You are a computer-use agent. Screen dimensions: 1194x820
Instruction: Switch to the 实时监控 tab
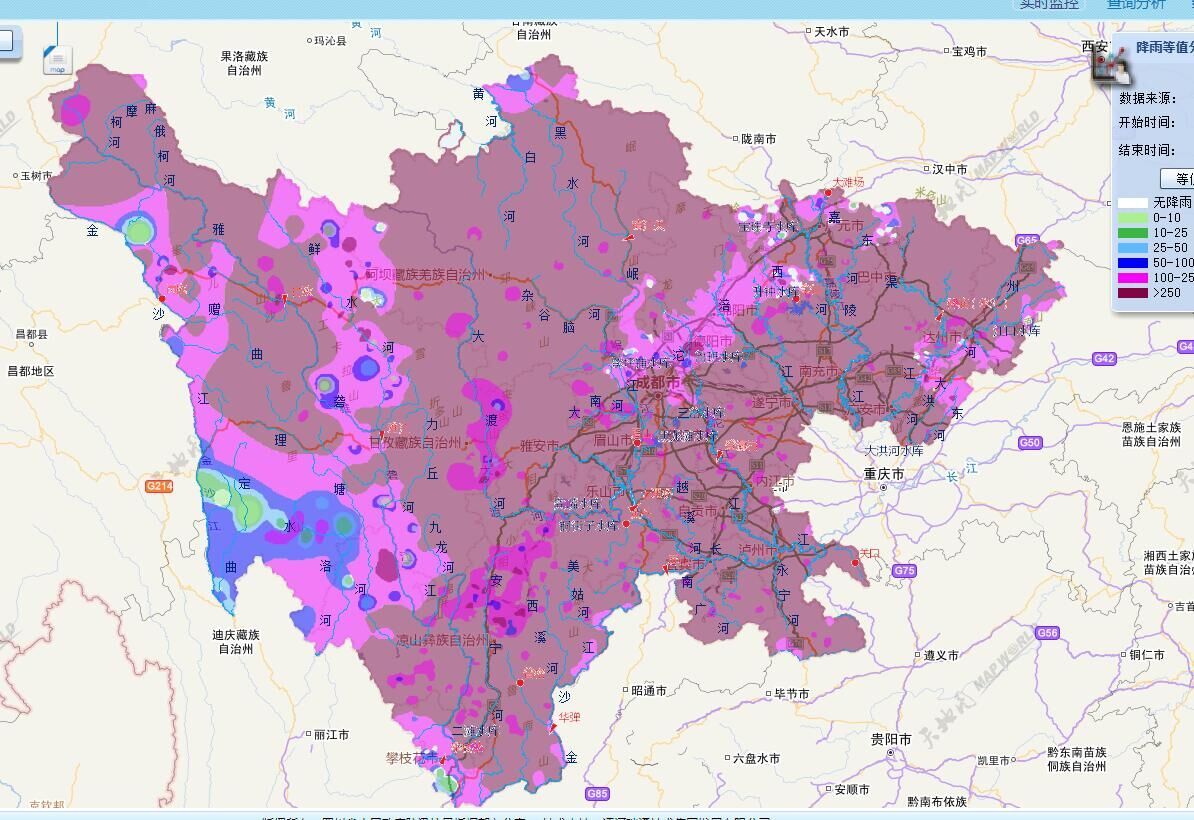[1048, 5]
